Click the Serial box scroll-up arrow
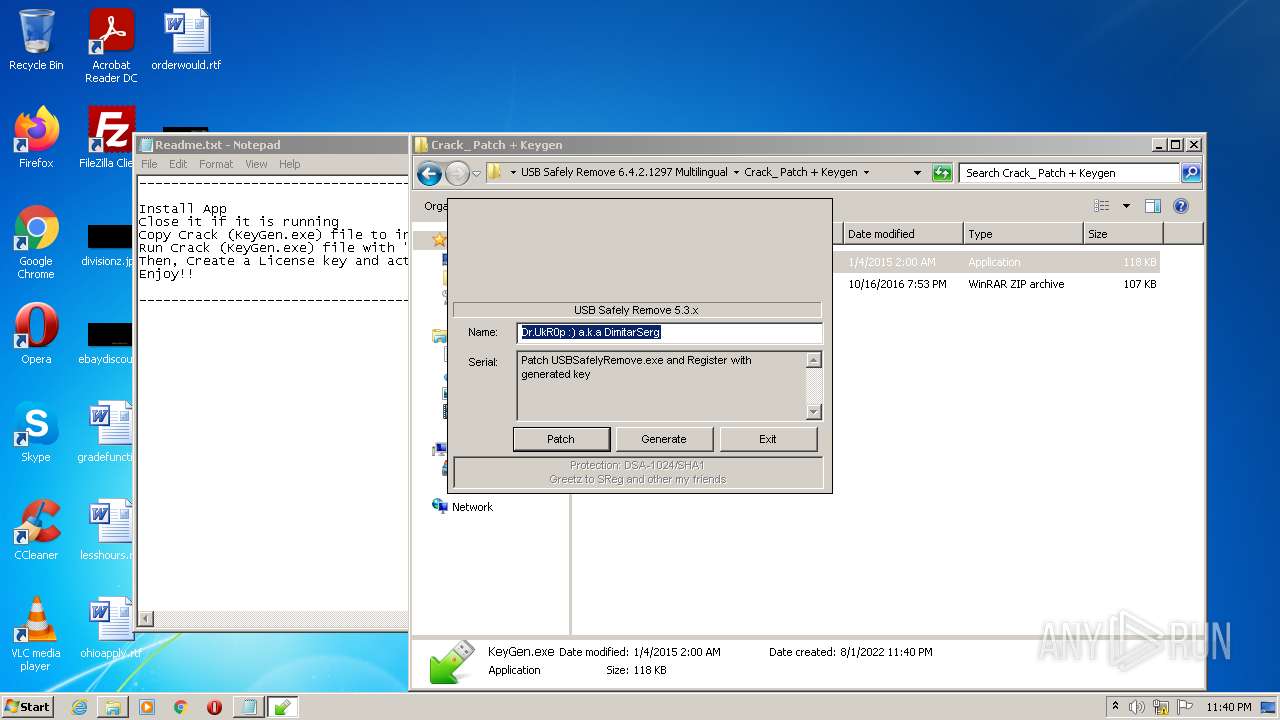 pyautogui.click(x=814, y=360)
